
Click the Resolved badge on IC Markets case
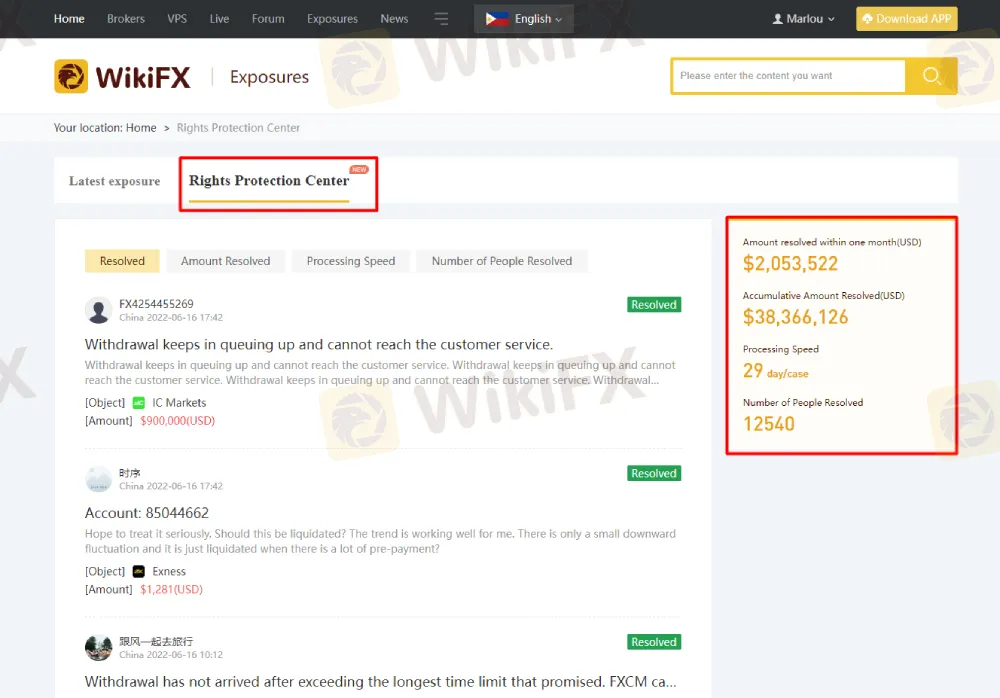pyautogui.click(x=654, y=305)
